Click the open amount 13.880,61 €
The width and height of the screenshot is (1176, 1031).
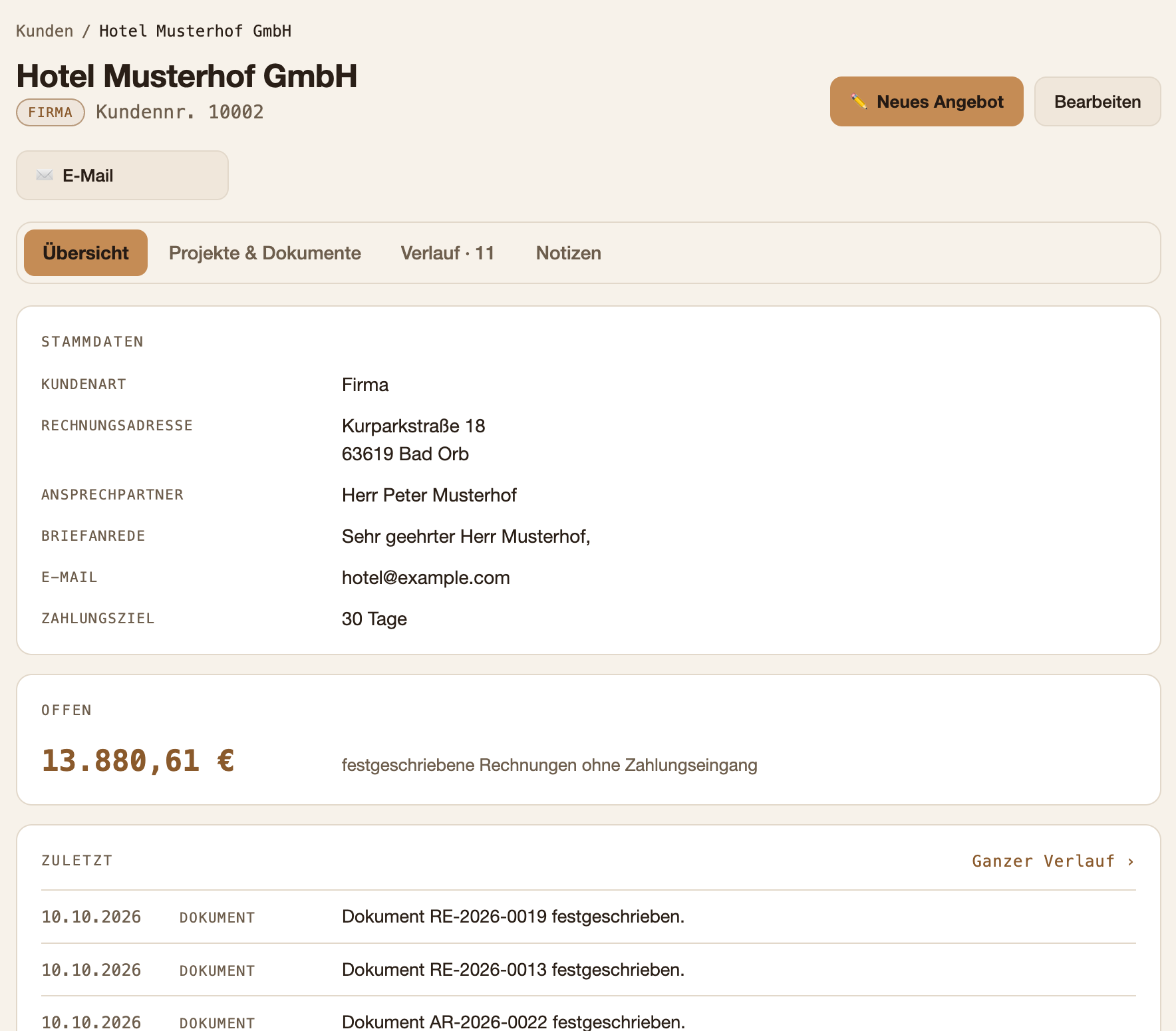pos(138,760)
